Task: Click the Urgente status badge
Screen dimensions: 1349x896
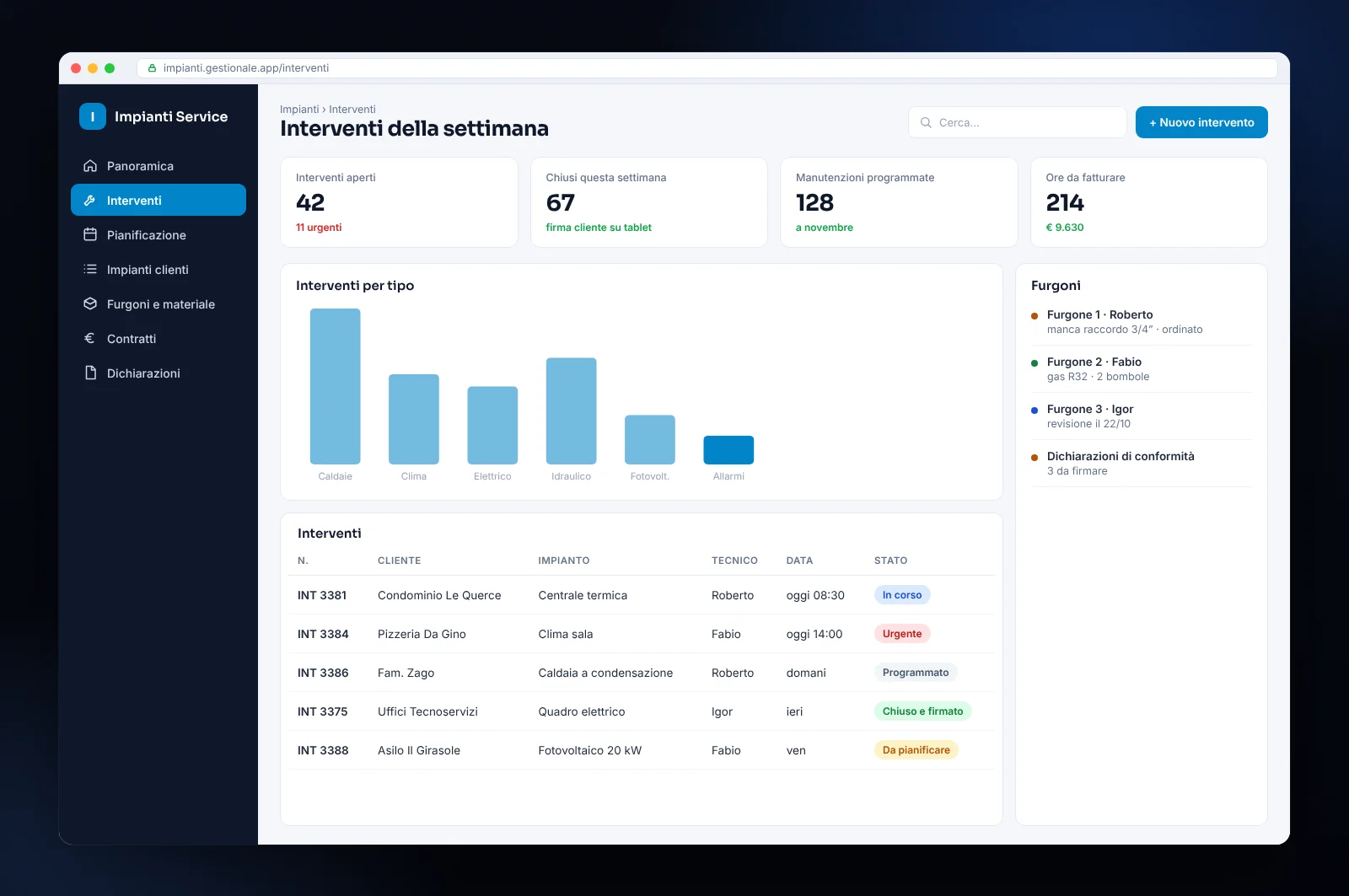Action: point(902,634)
